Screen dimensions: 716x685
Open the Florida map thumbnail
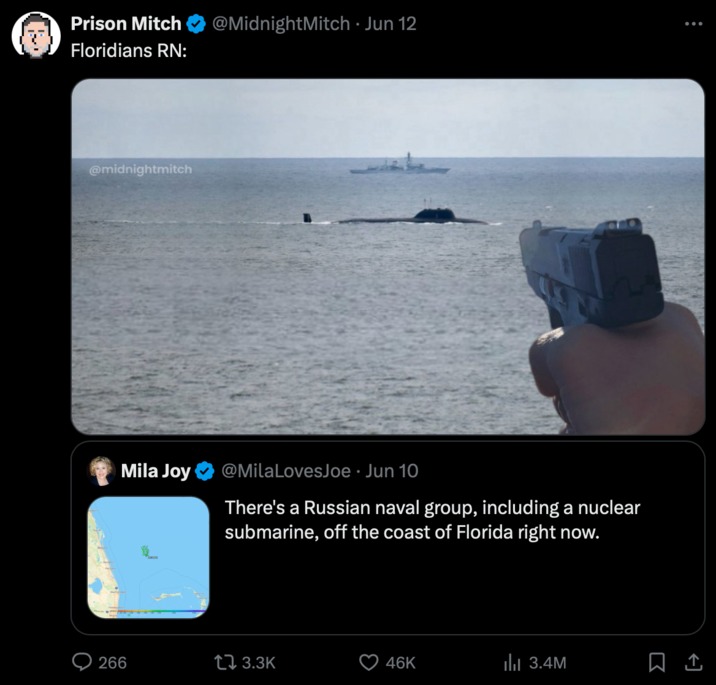pos(148,557)
